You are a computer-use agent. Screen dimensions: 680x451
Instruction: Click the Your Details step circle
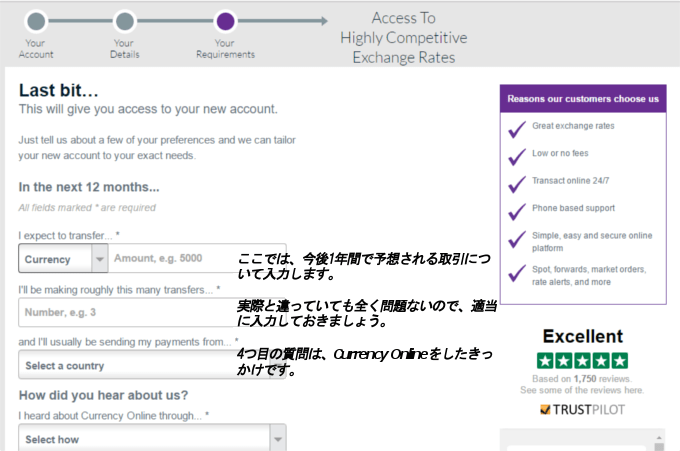[x=124, y=21]
